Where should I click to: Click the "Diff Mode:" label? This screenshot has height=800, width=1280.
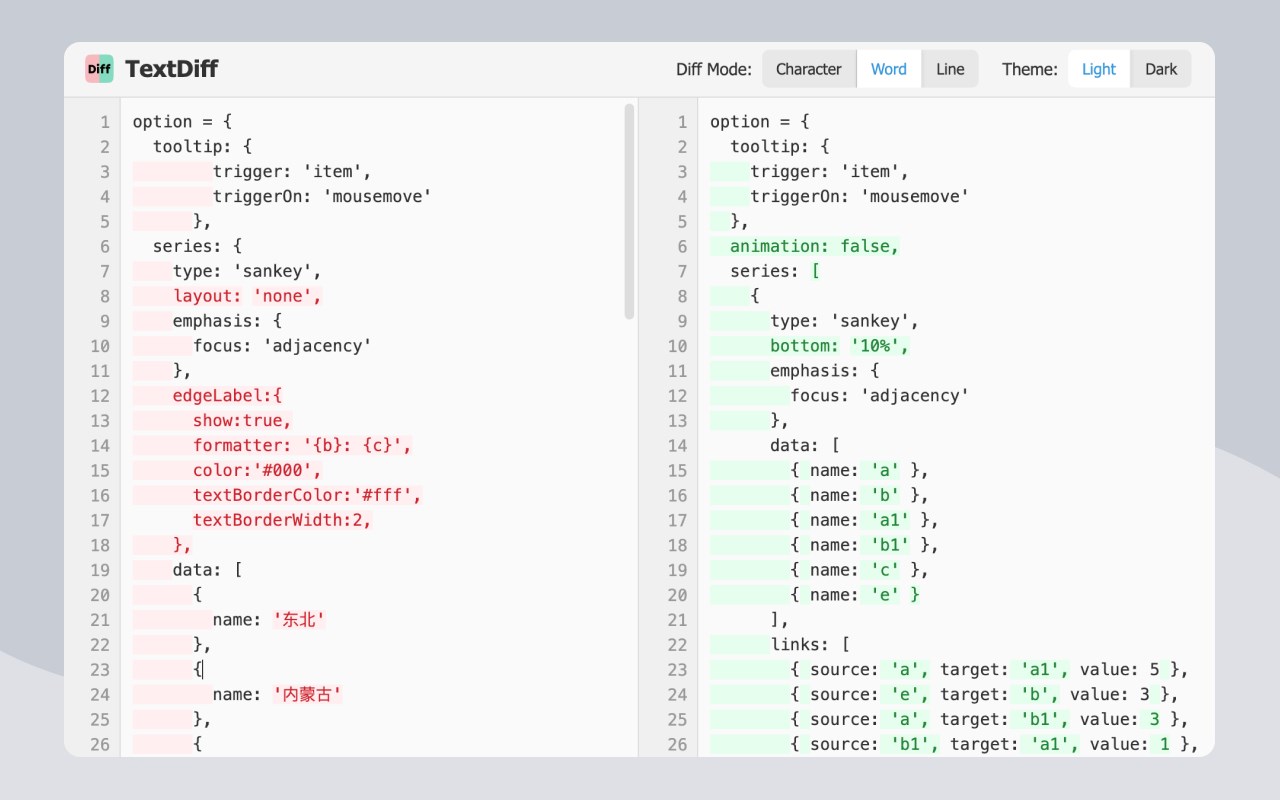(x=713, y=69)
